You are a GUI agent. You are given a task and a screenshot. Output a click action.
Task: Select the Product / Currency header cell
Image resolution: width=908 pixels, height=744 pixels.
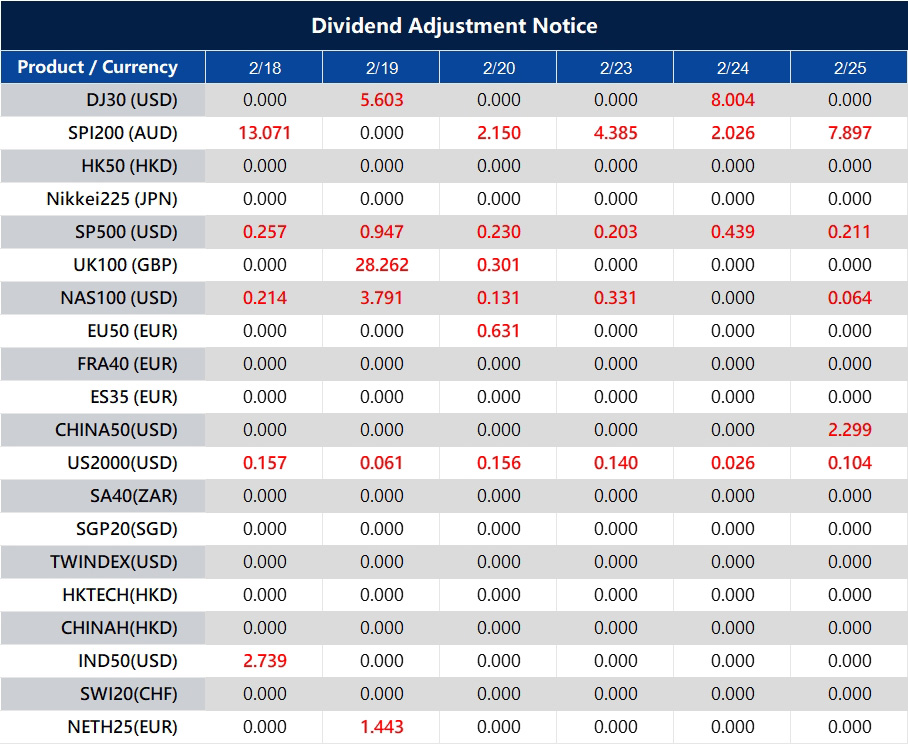pos(103,67)
